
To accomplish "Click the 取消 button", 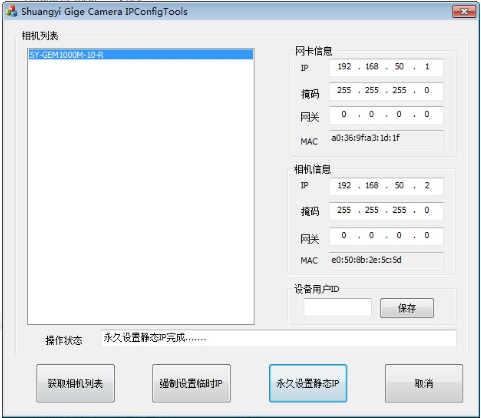I will point(424,383).
